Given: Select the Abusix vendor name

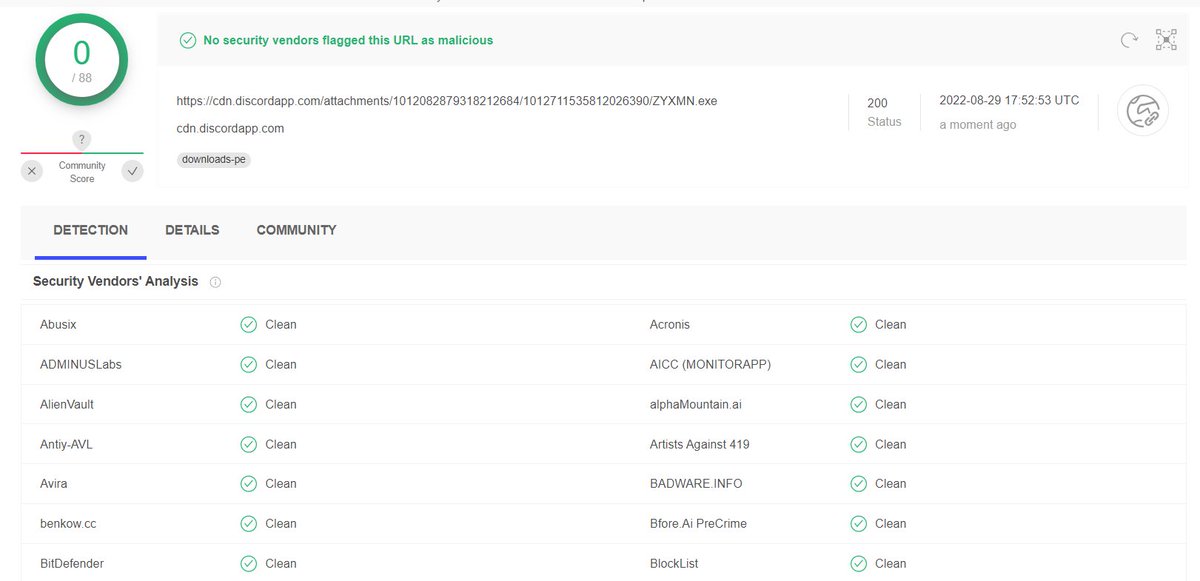Looking at the screenshot, I should tap(58, 324).
